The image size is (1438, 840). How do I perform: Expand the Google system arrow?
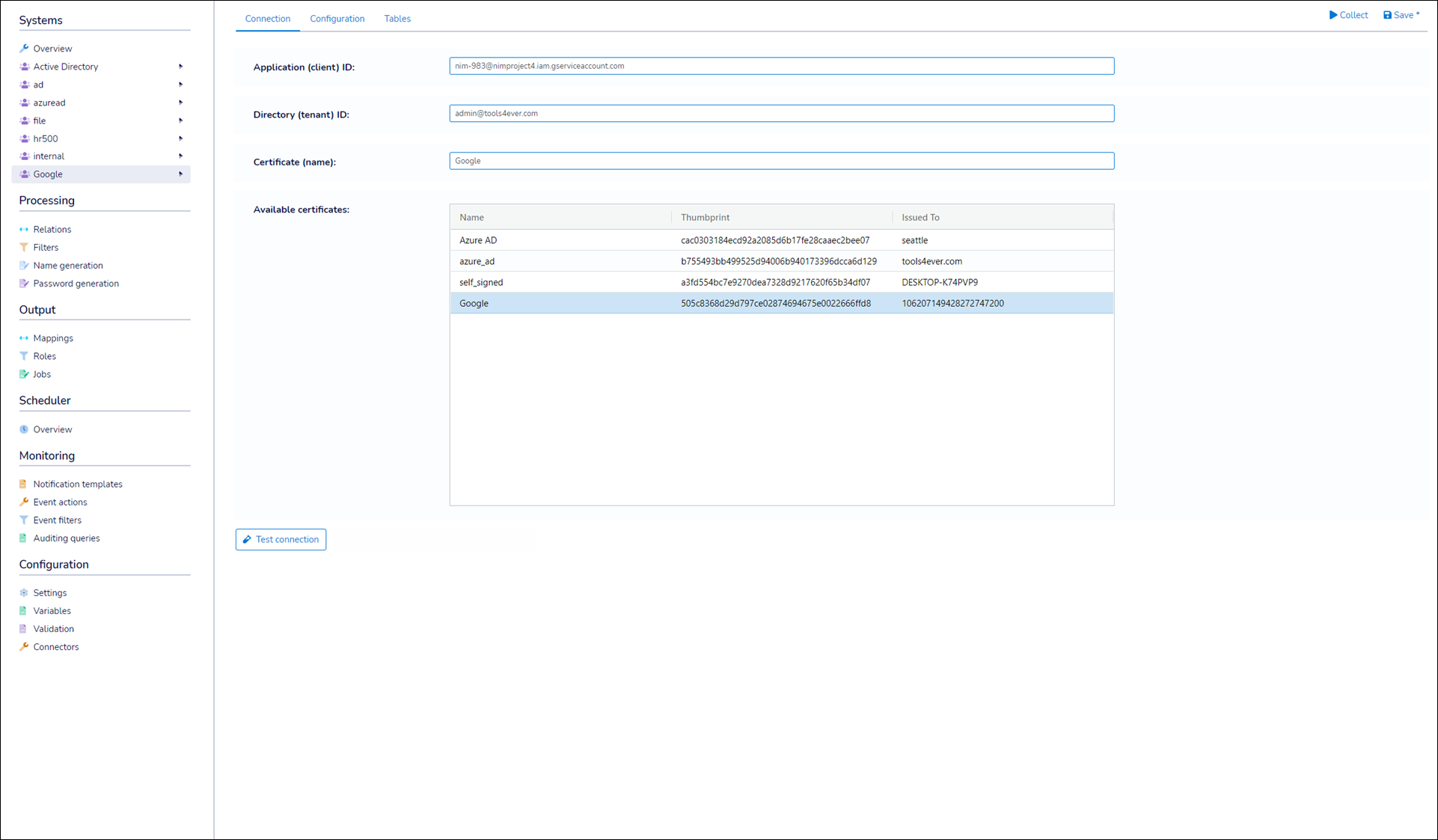(180, 174)
